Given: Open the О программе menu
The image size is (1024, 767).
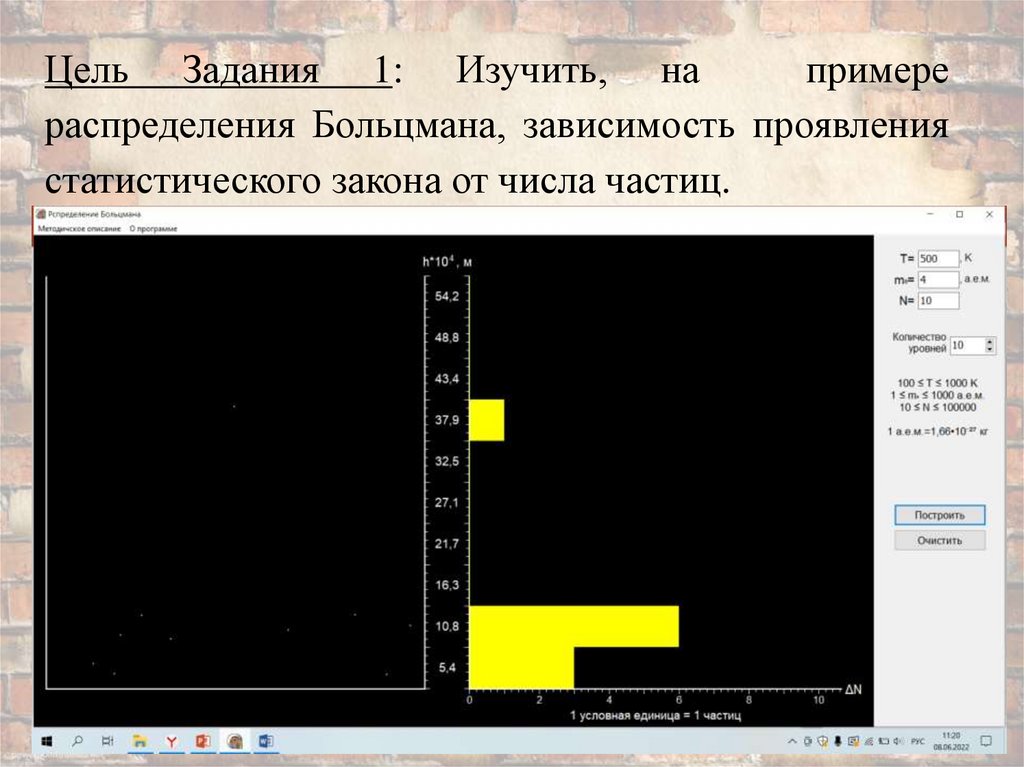Looking at the screenshot, I should tap(153, 229).
